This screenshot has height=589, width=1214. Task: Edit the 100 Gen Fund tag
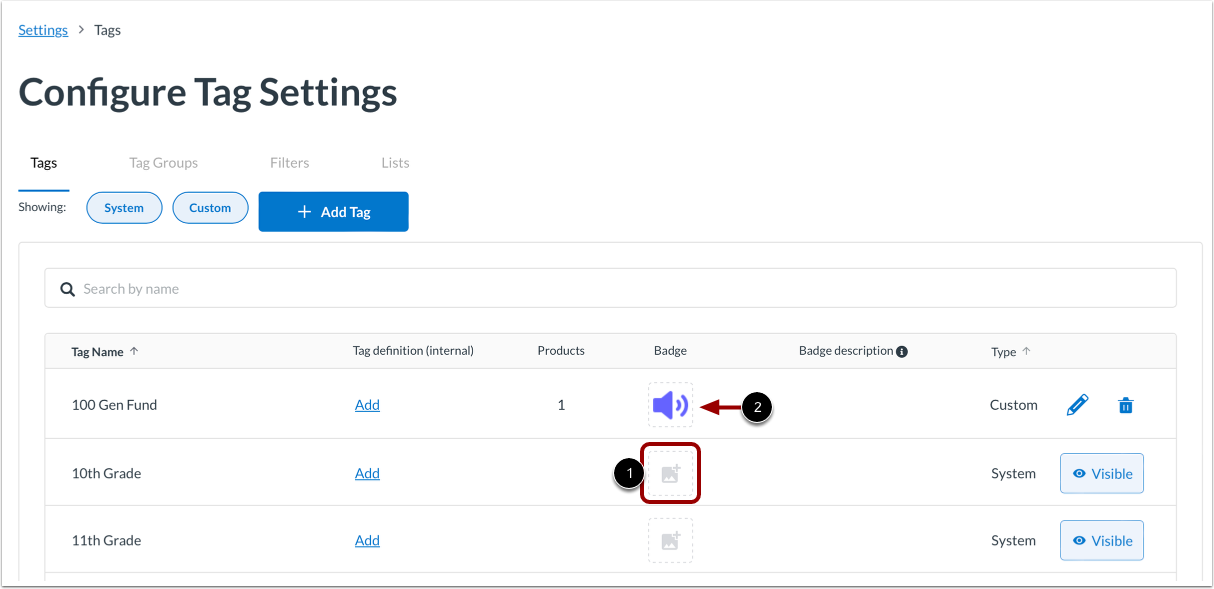1077,405
